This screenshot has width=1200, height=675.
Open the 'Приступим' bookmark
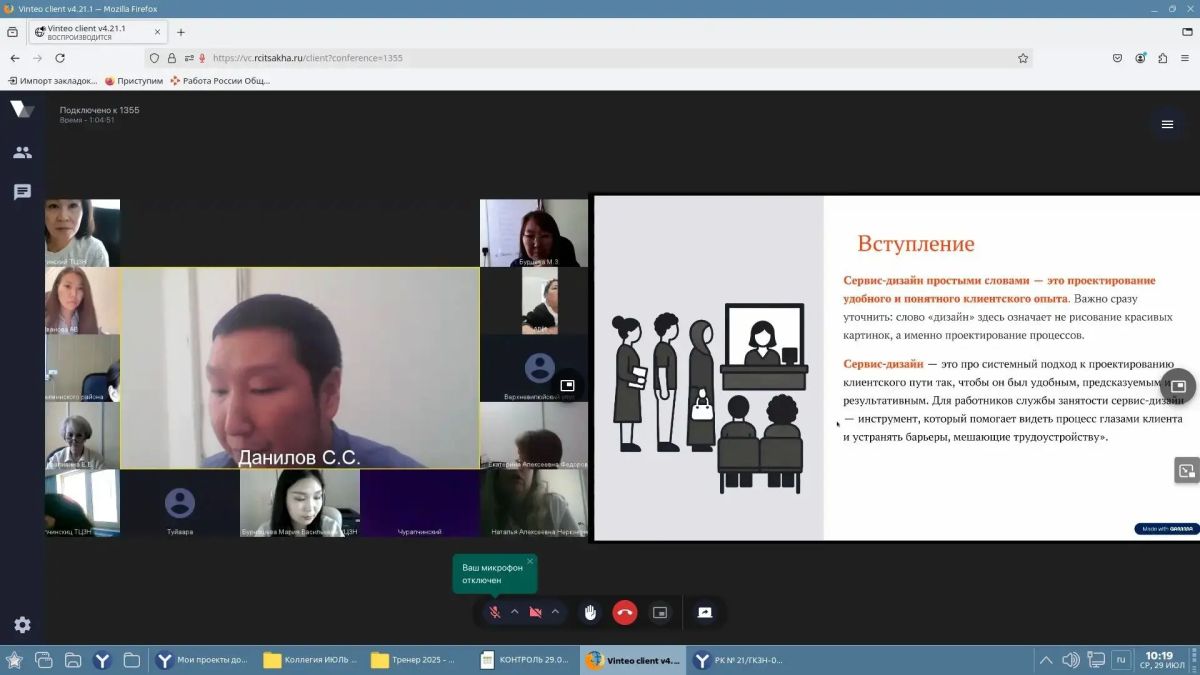pyautogui.click(x=134, y=80)
